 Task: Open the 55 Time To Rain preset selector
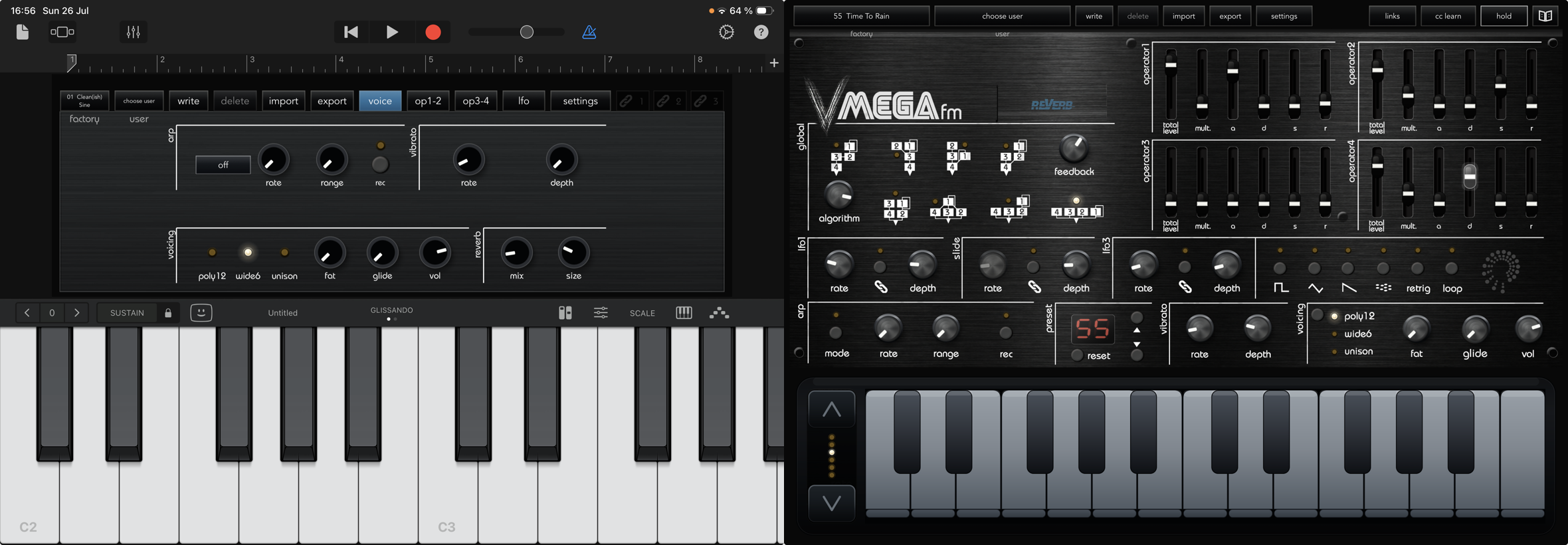(x=861, y=16)
